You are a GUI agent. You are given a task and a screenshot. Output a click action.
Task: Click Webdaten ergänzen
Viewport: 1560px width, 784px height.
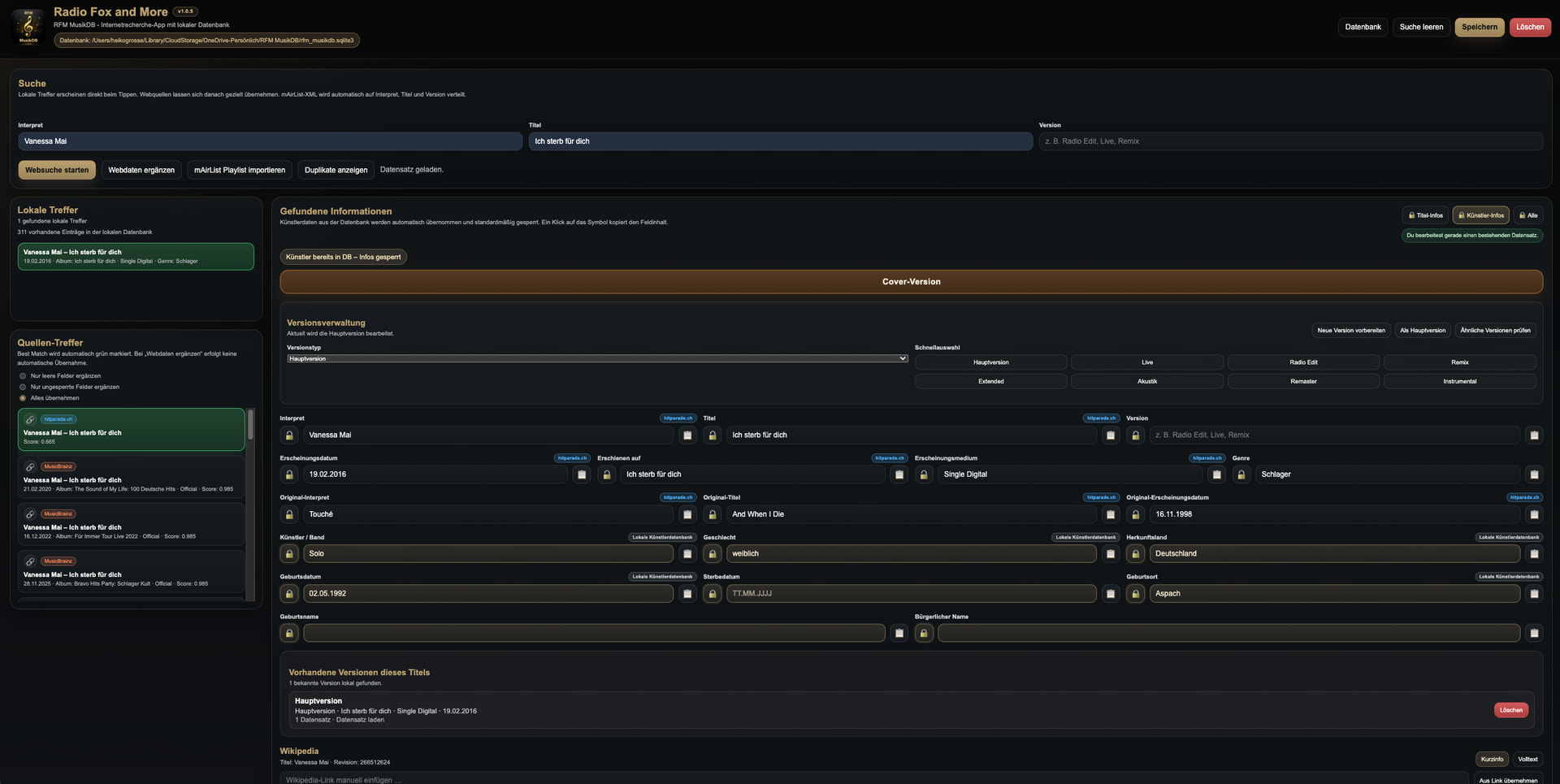click(141, 170)
